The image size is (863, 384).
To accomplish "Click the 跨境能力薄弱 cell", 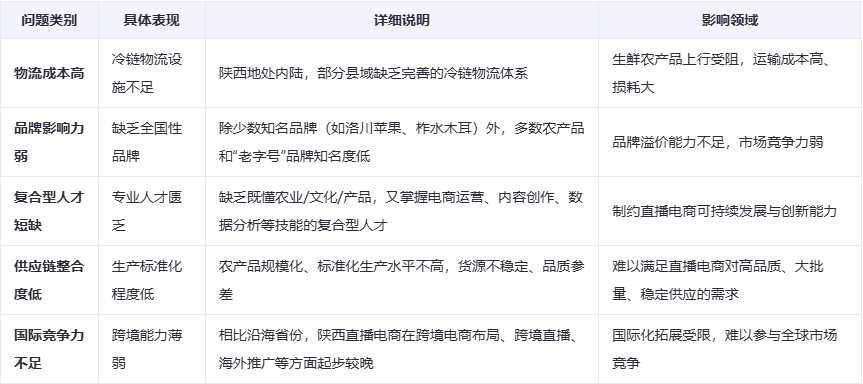I will click(152, 349).
